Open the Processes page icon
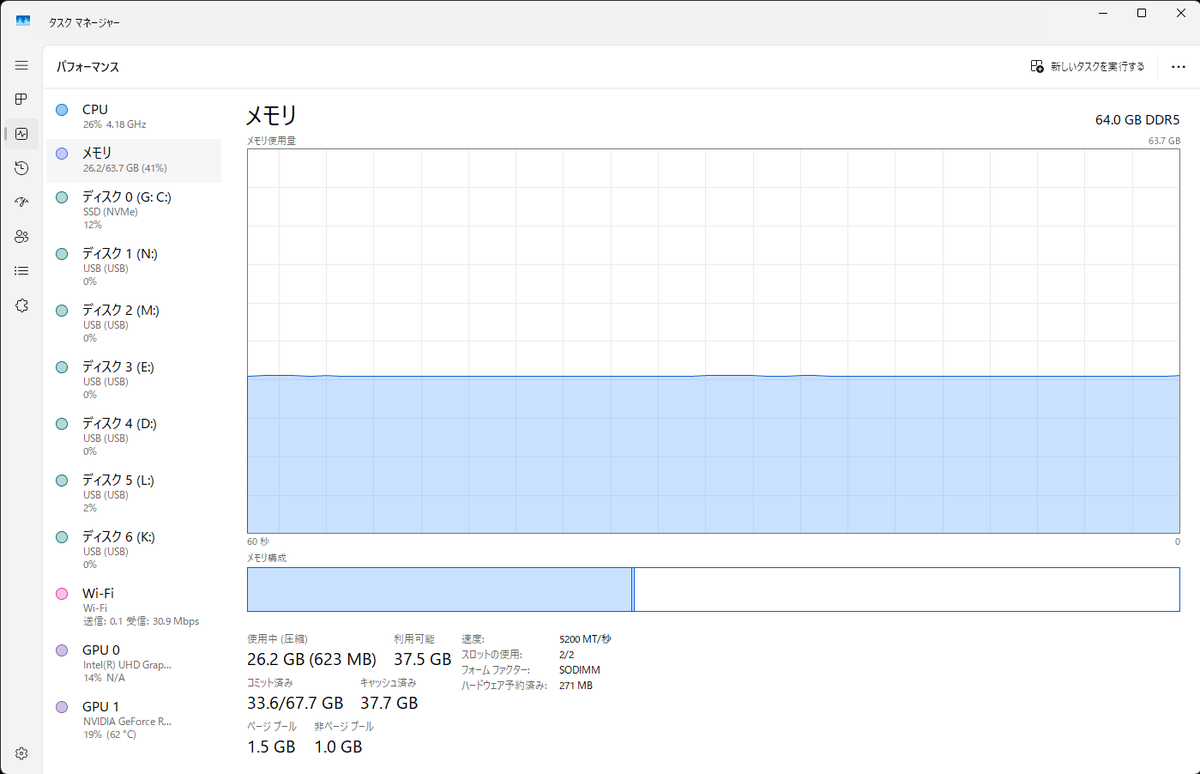This screenshot has height=774, width=1200. point(21,99)
